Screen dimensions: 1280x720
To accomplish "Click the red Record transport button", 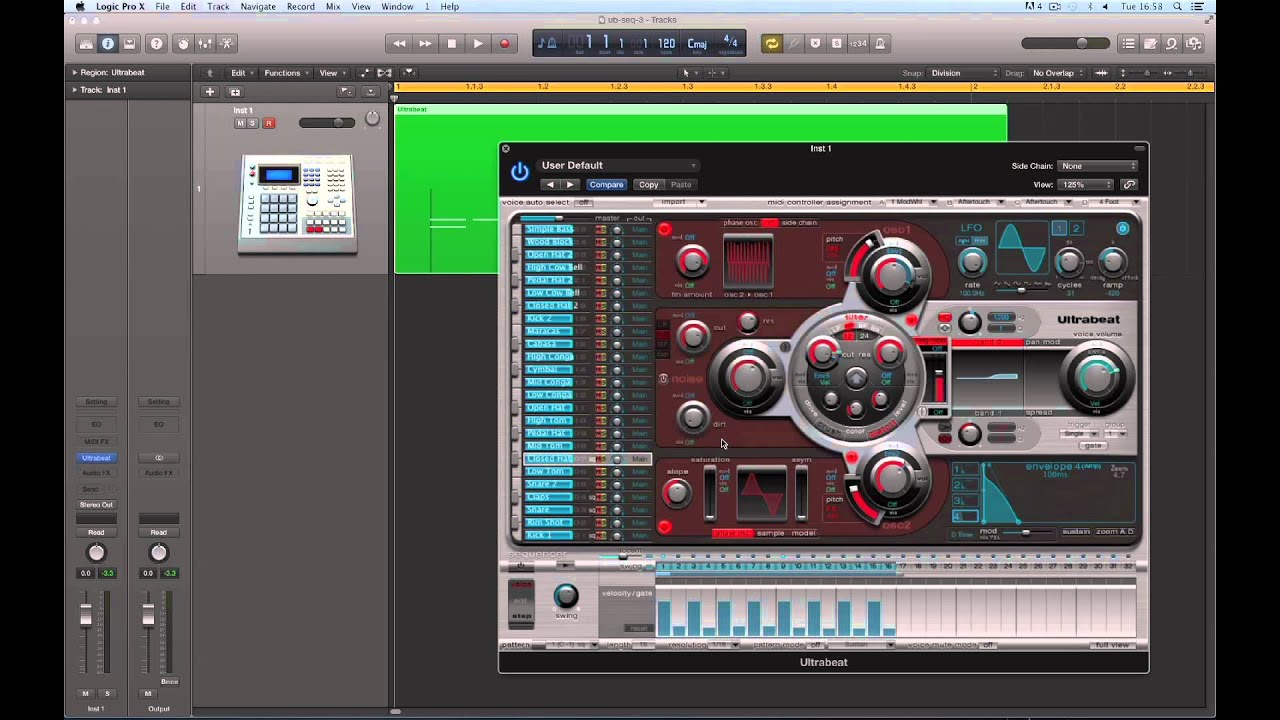I will [504, 44].
